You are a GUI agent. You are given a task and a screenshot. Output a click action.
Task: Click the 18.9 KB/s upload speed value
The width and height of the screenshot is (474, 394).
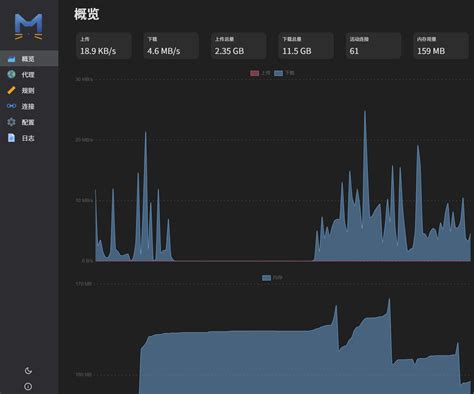point(98,51)
